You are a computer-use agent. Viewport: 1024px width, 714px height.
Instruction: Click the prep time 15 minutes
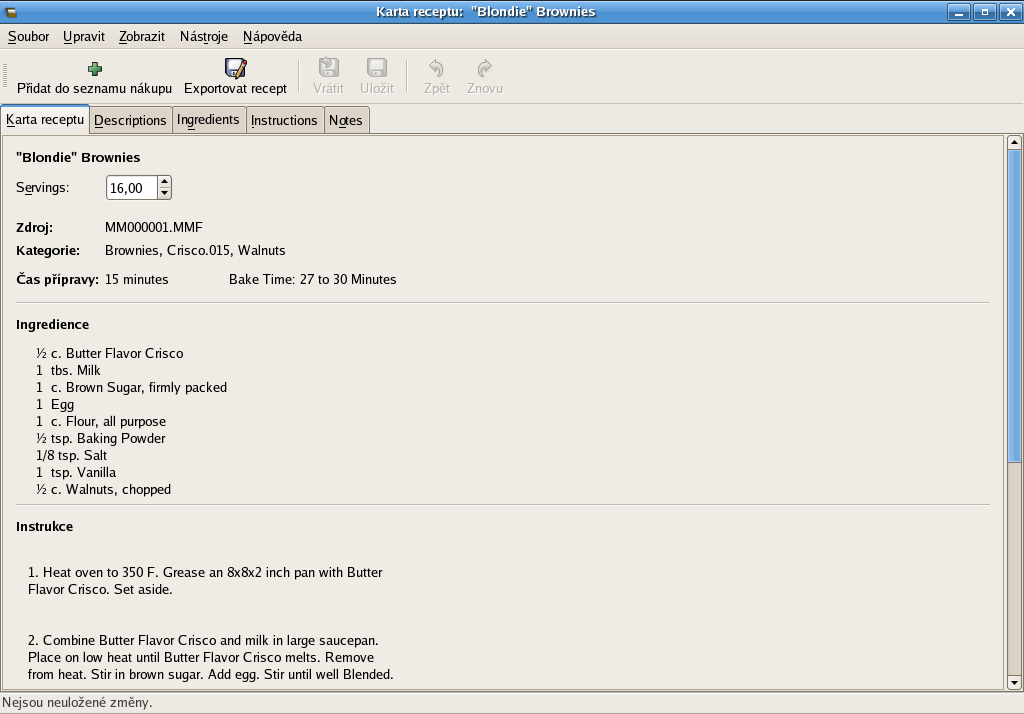[136, 280]
